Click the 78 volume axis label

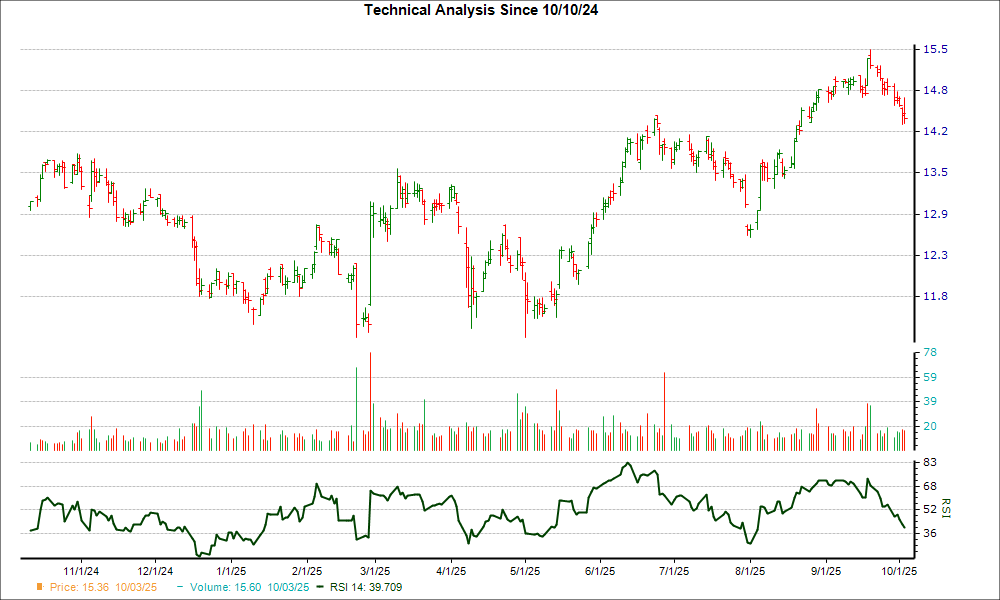(x=929, y=353)
